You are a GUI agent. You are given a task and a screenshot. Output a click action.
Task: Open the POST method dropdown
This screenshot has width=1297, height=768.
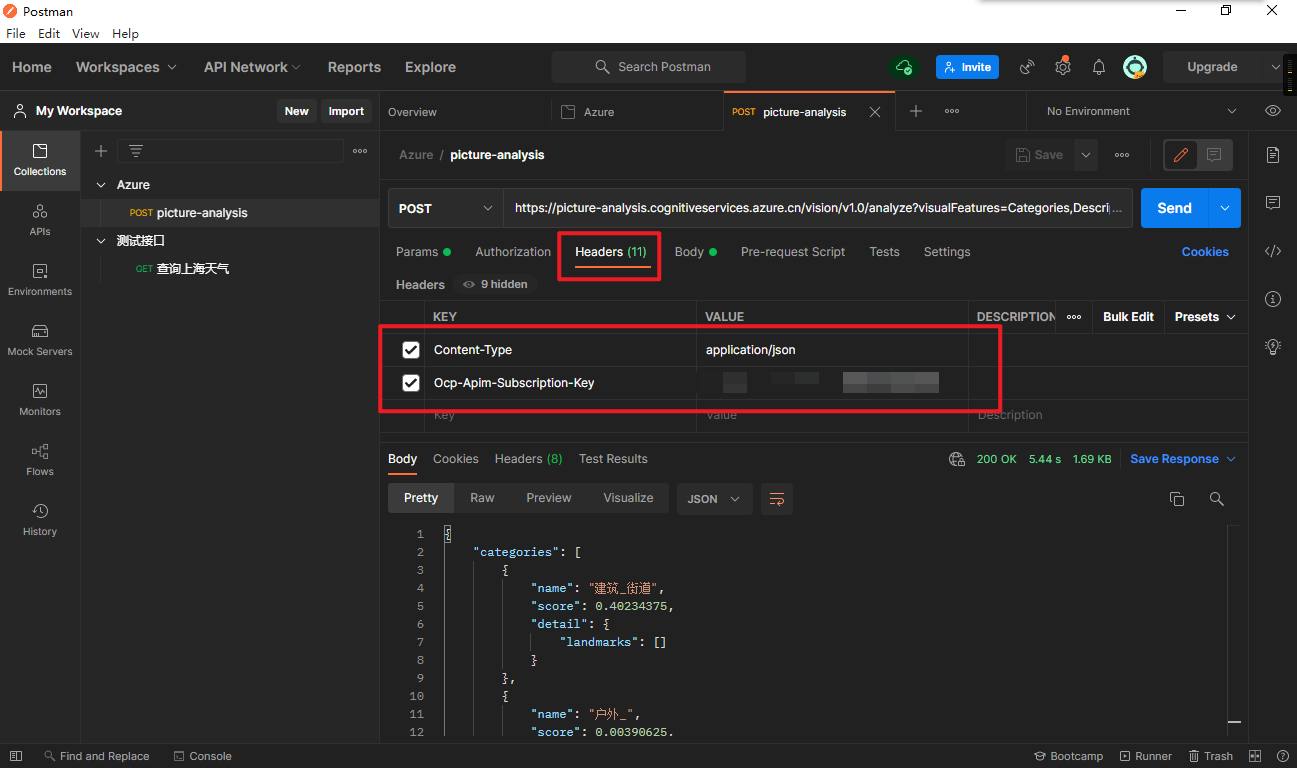click(x=446, y=208)
